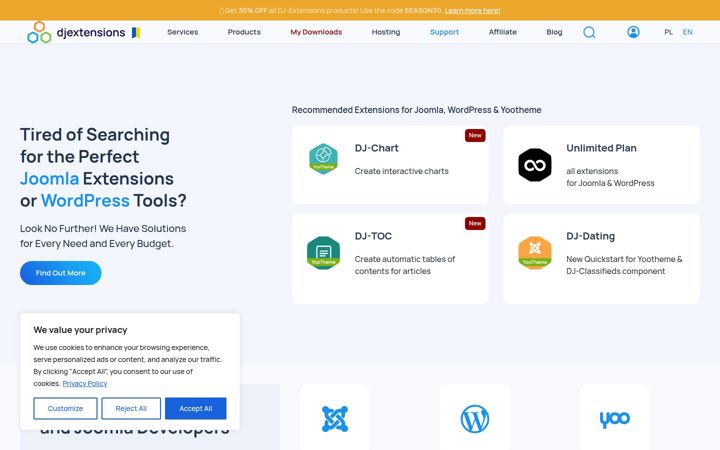This screenshot has height=450, width=720.
Task: Open the Unlimited Plan card title
Action: (x=601, y=148)
